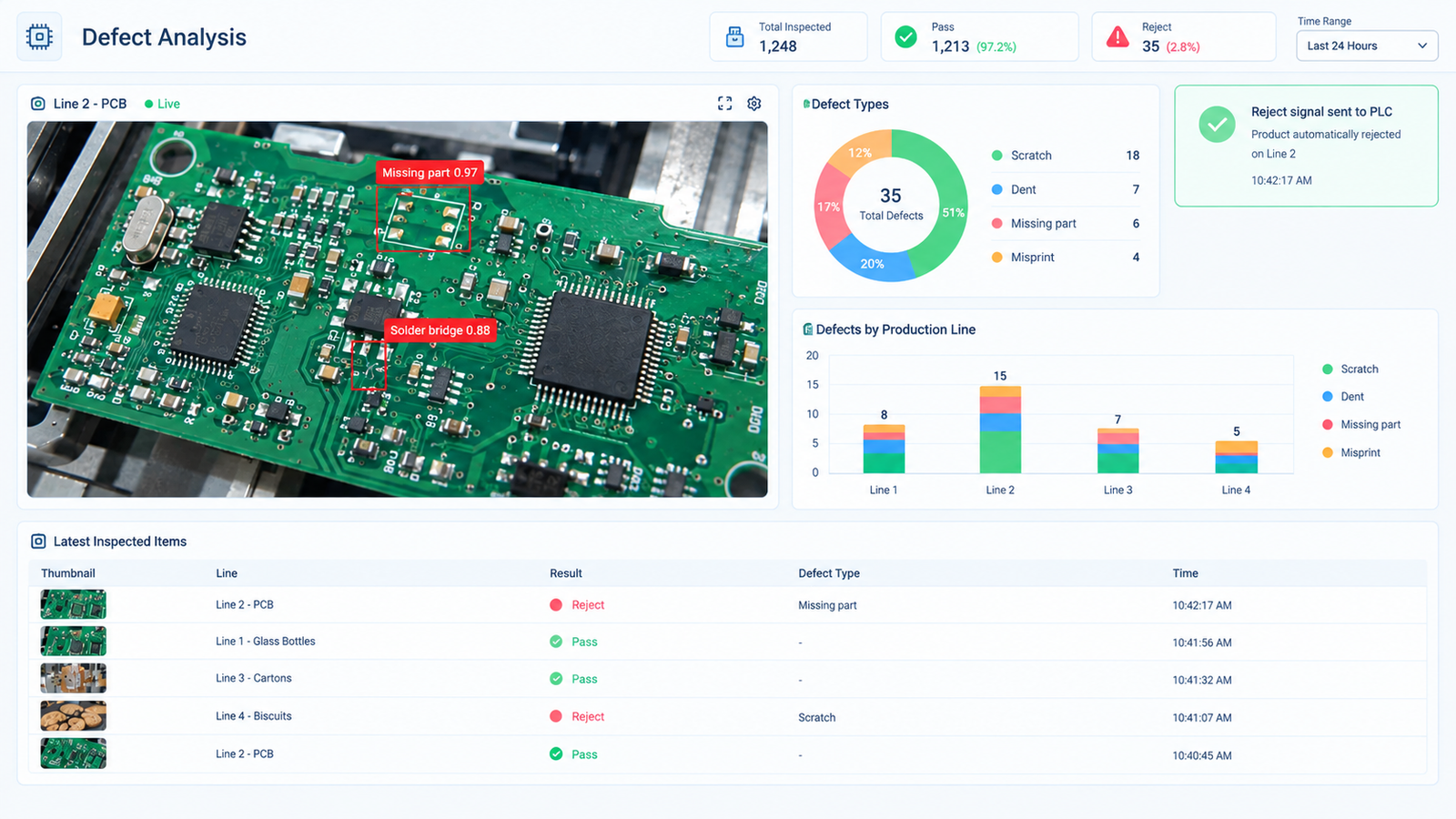Select the Missing part 0.97 detection label

click(430, 173)
